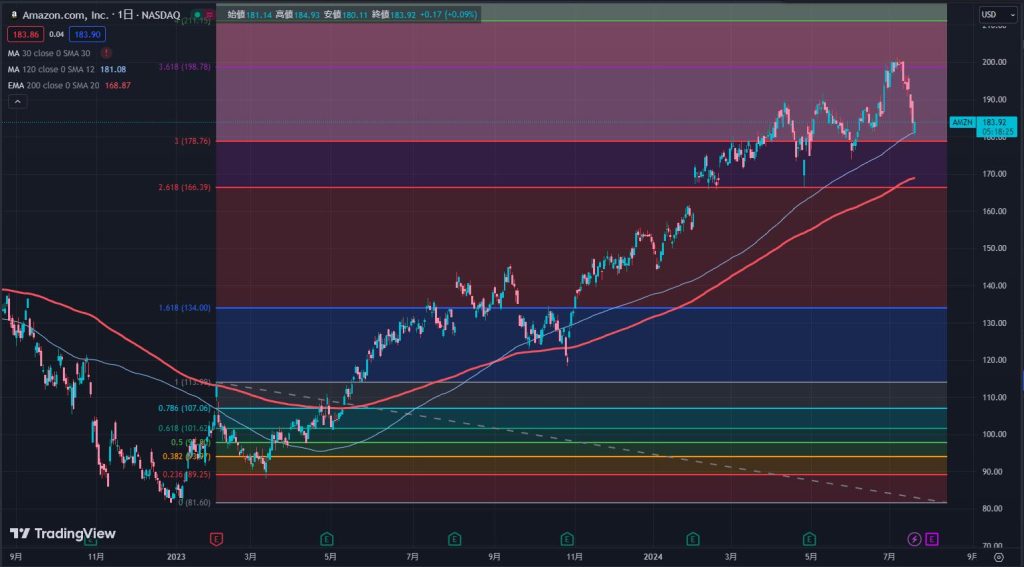This screenshot has width=1024, height=567.
Task: Select the 0 (81.60) Fibonacci level label
Action: tap(195, 502)
